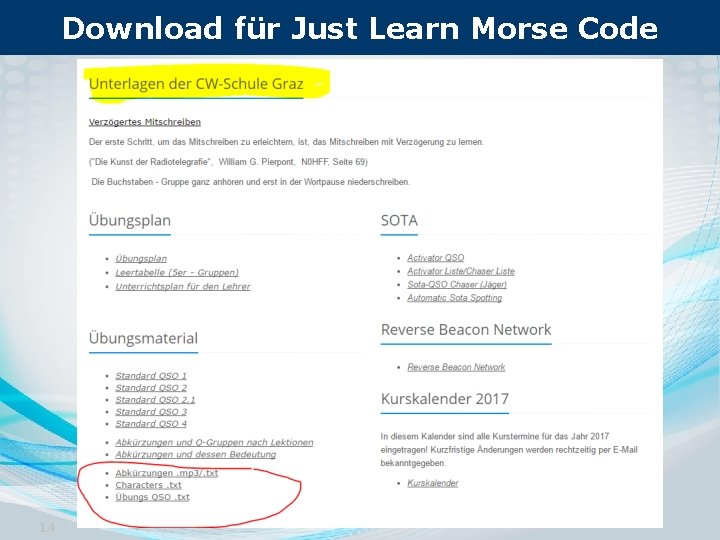Viewport: 720px width, 540px height.
Task: Open Standard QSO 4 link
Action: [x=151, y=423]
